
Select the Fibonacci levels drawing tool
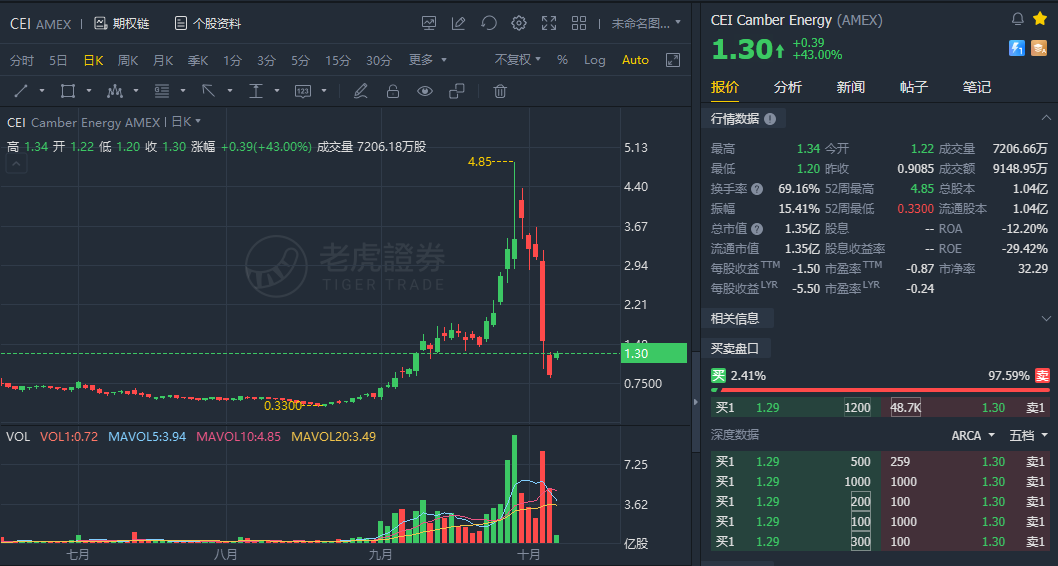click(x=162, y=91)
